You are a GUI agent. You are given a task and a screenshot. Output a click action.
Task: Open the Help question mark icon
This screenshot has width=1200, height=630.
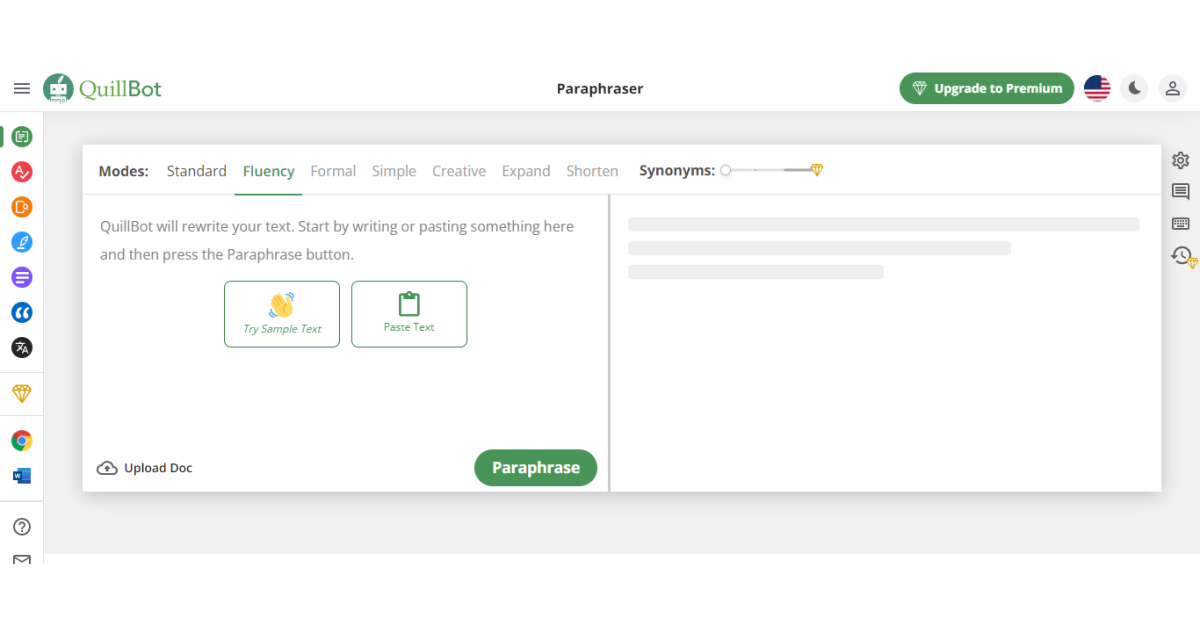coord(22,527)
